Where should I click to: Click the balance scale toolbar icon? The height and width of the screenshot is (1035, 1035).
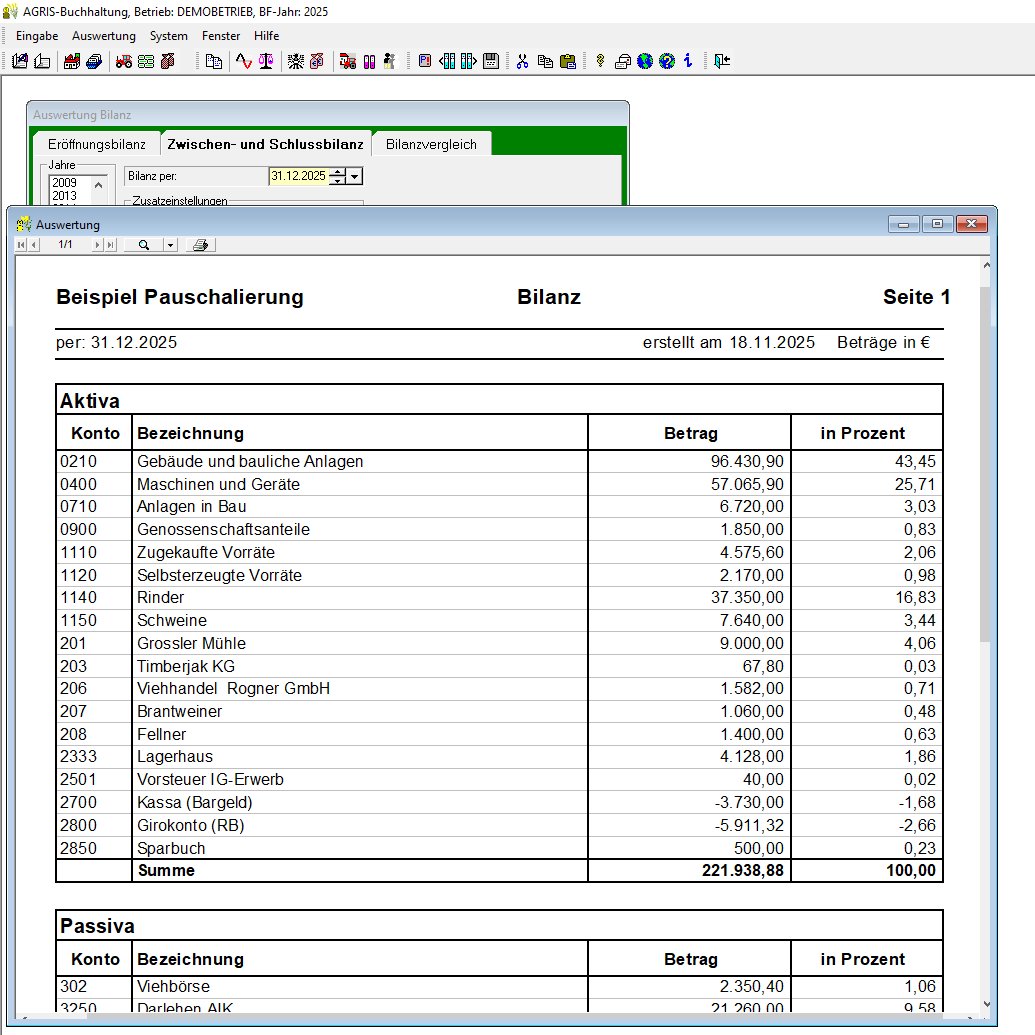pyautogui.click(x=266, y=61)
